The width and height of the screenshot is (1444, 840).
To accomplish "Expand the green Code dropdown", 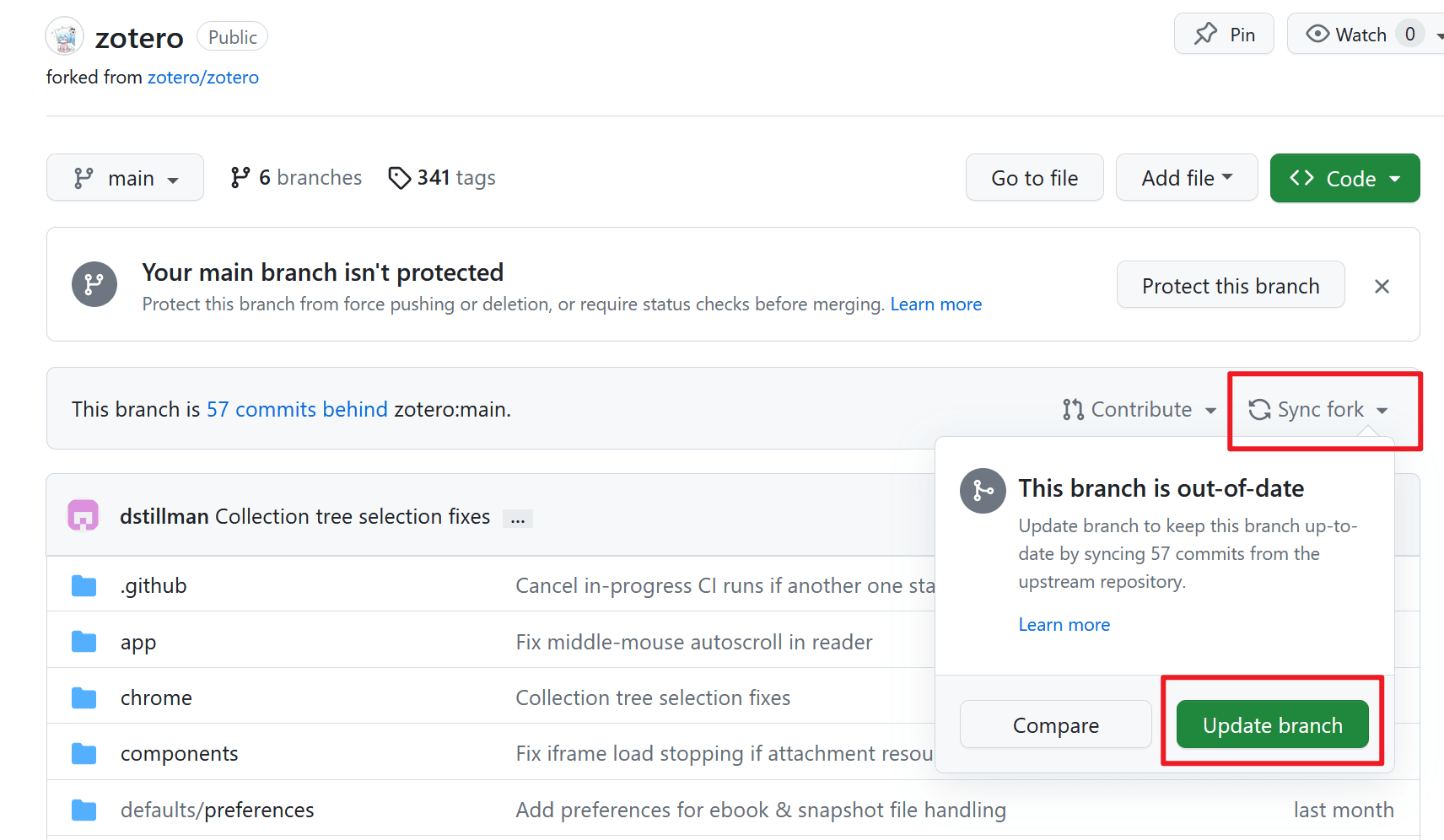I will [x=1344, y=178].
